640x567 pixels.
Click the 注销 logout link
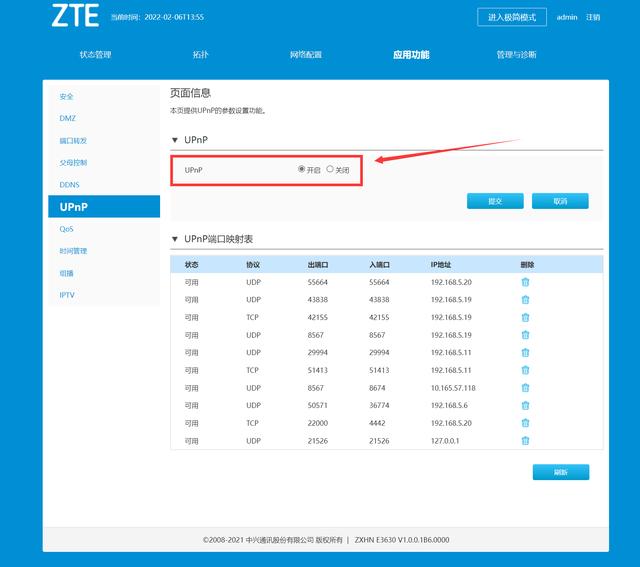tap(593, 17)
